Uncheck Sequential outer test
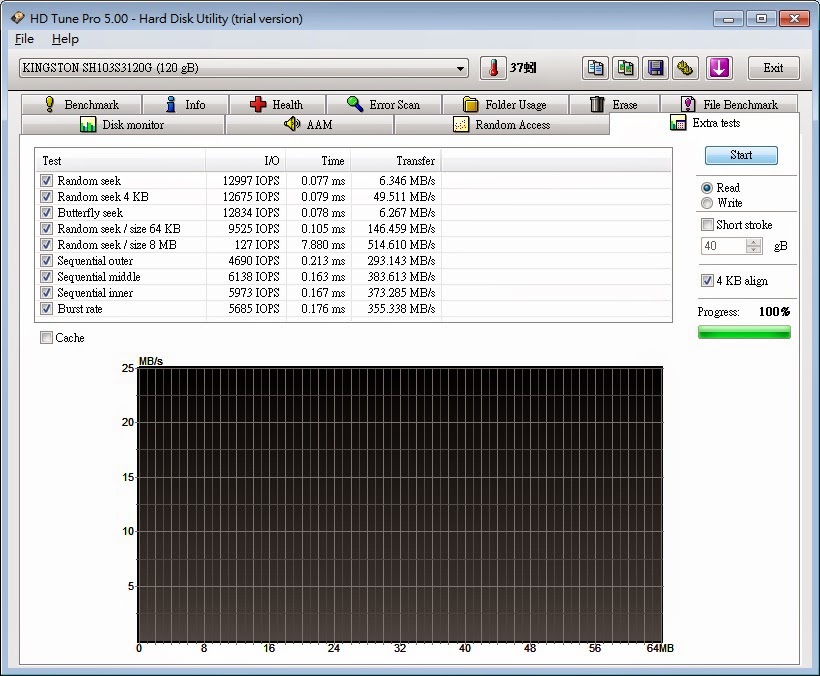Screen dimensions: 820x676 tap(46, 261)
